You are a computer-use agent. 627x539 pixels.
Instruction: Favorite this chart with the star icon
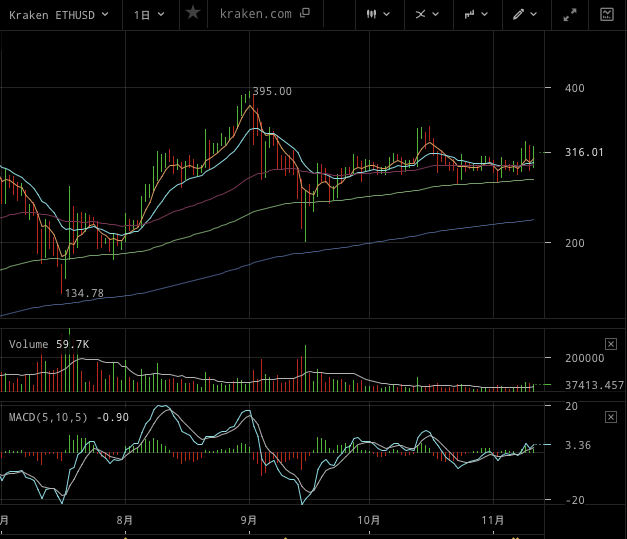tap(193, 13)
